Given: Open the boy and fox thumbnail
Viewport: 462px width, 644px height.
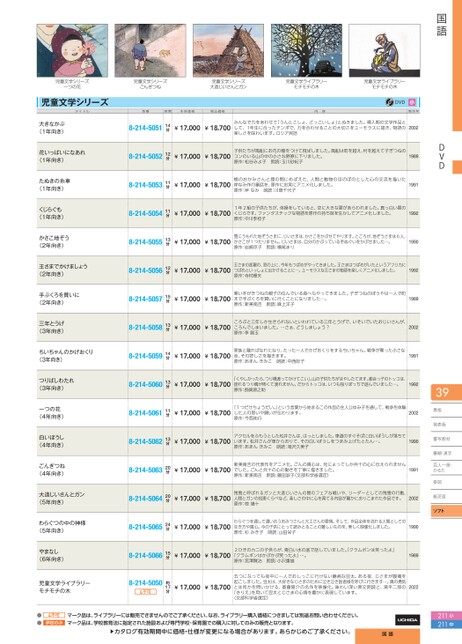Looking at the screenshot, I should tap(150, 51).
